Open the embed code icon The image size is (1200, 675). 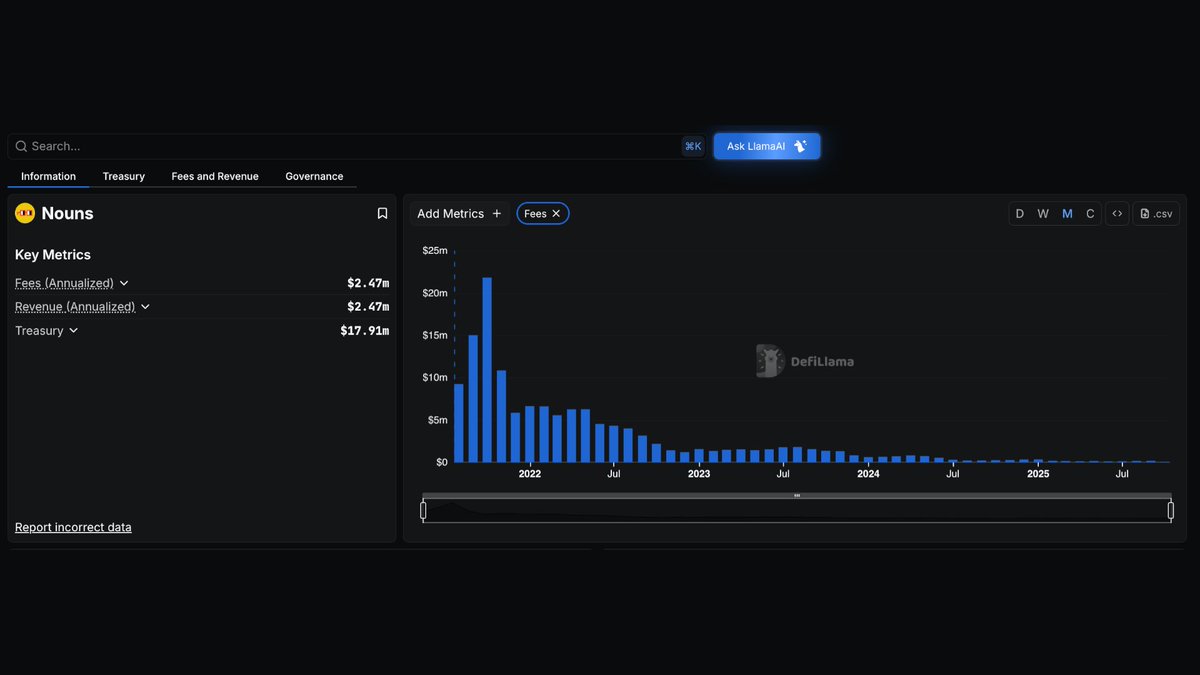[1117, 214]
